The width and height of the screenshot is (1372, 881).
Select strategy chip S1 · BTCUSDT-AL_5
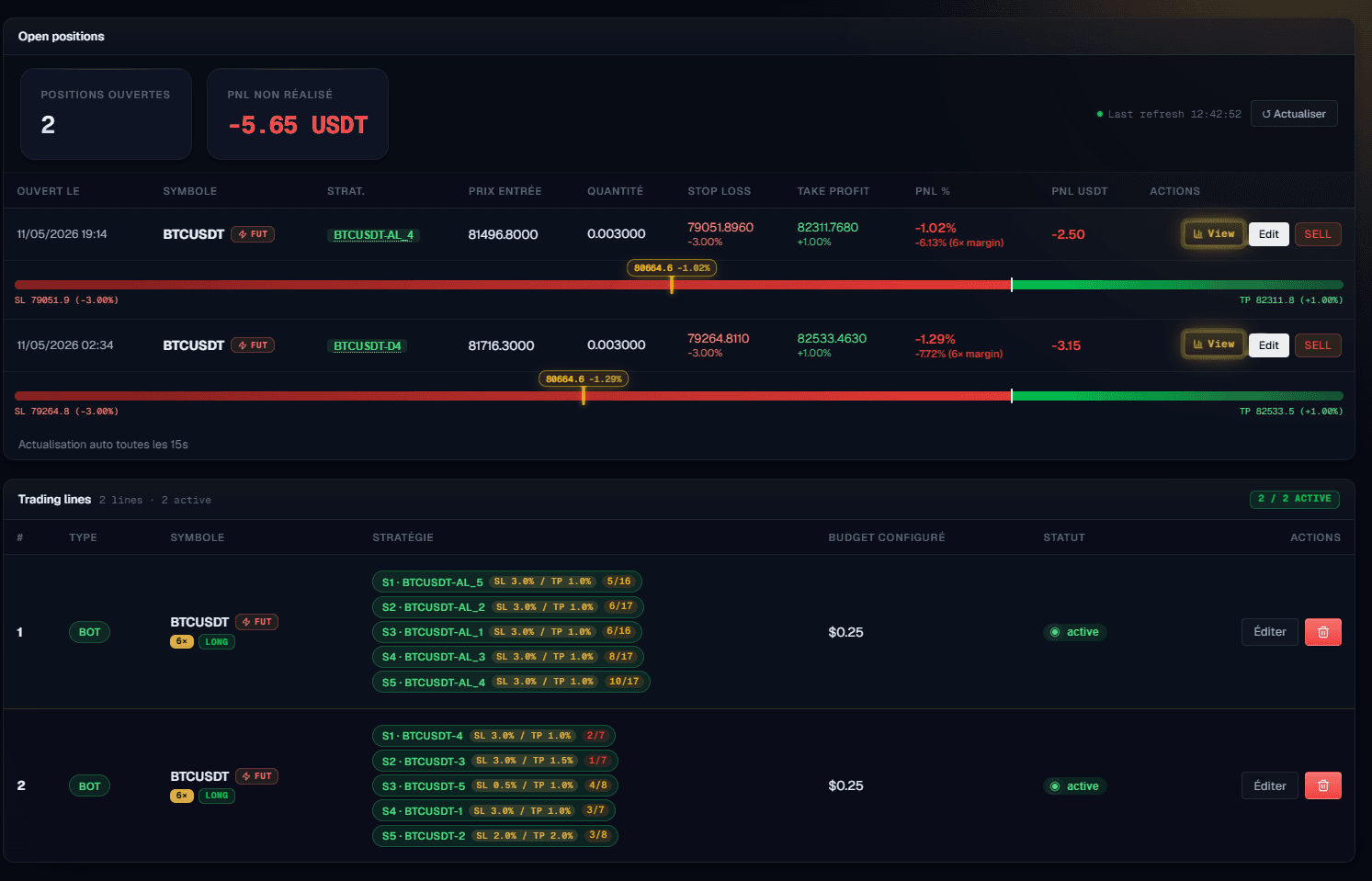coord(507,582)
